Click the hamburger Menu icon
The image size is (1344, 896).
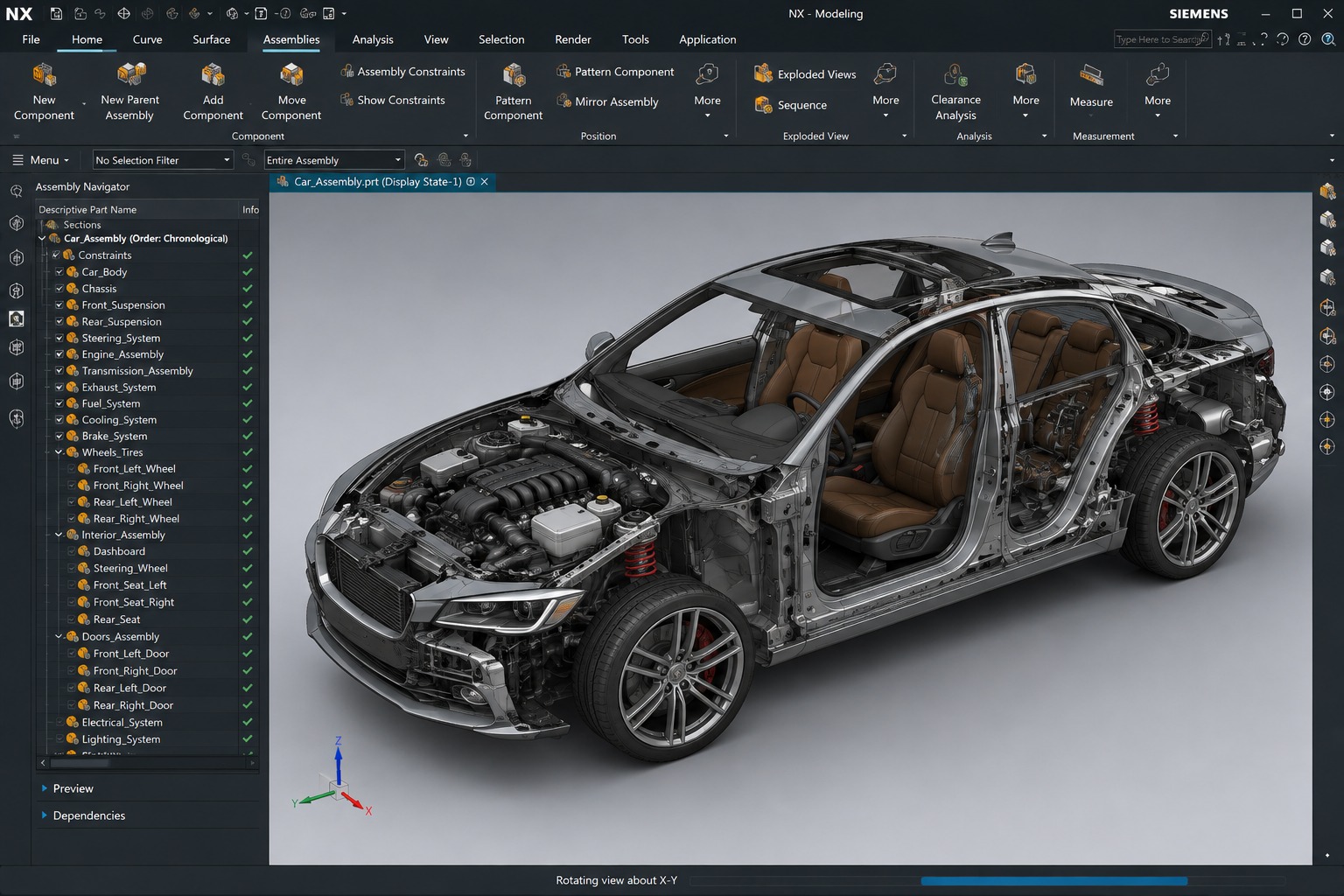17,160
